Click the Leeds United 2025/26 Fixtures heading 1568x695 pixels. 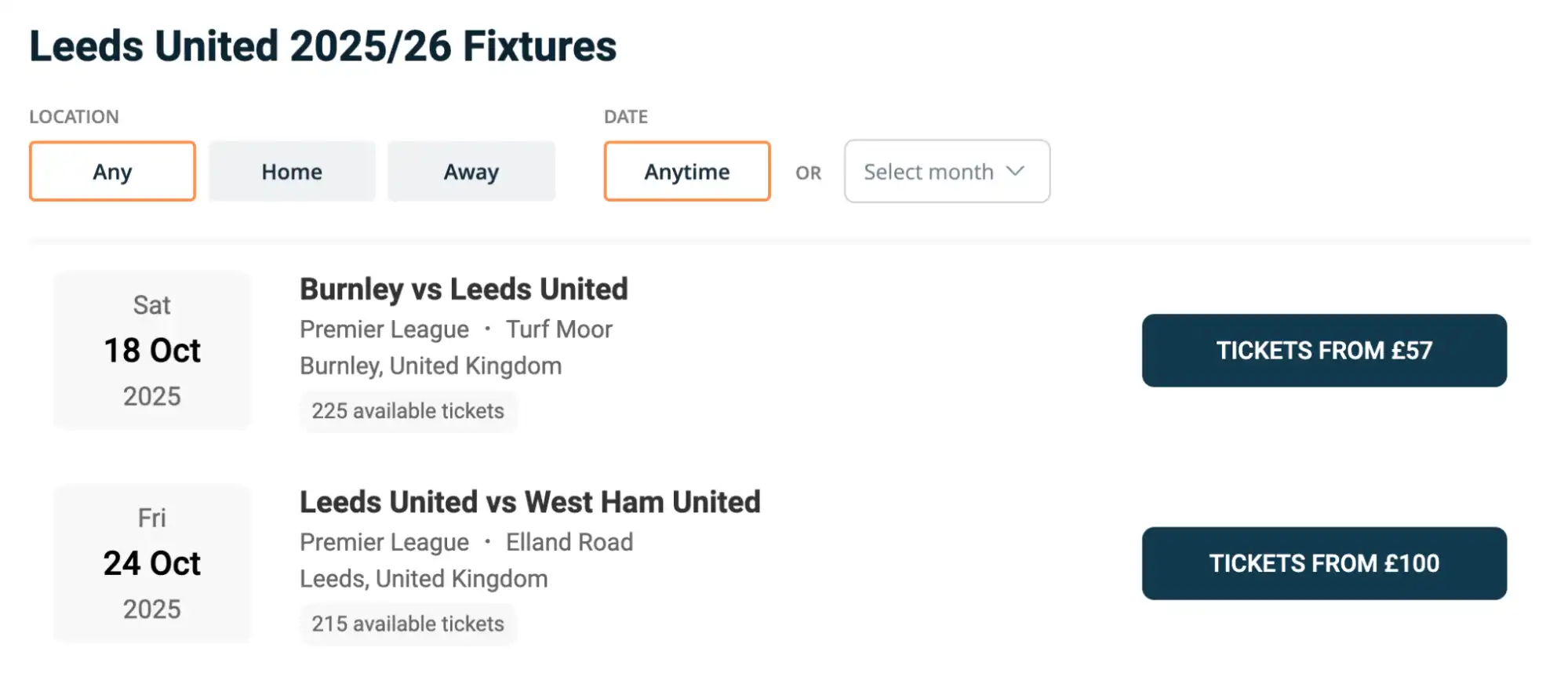322,45
